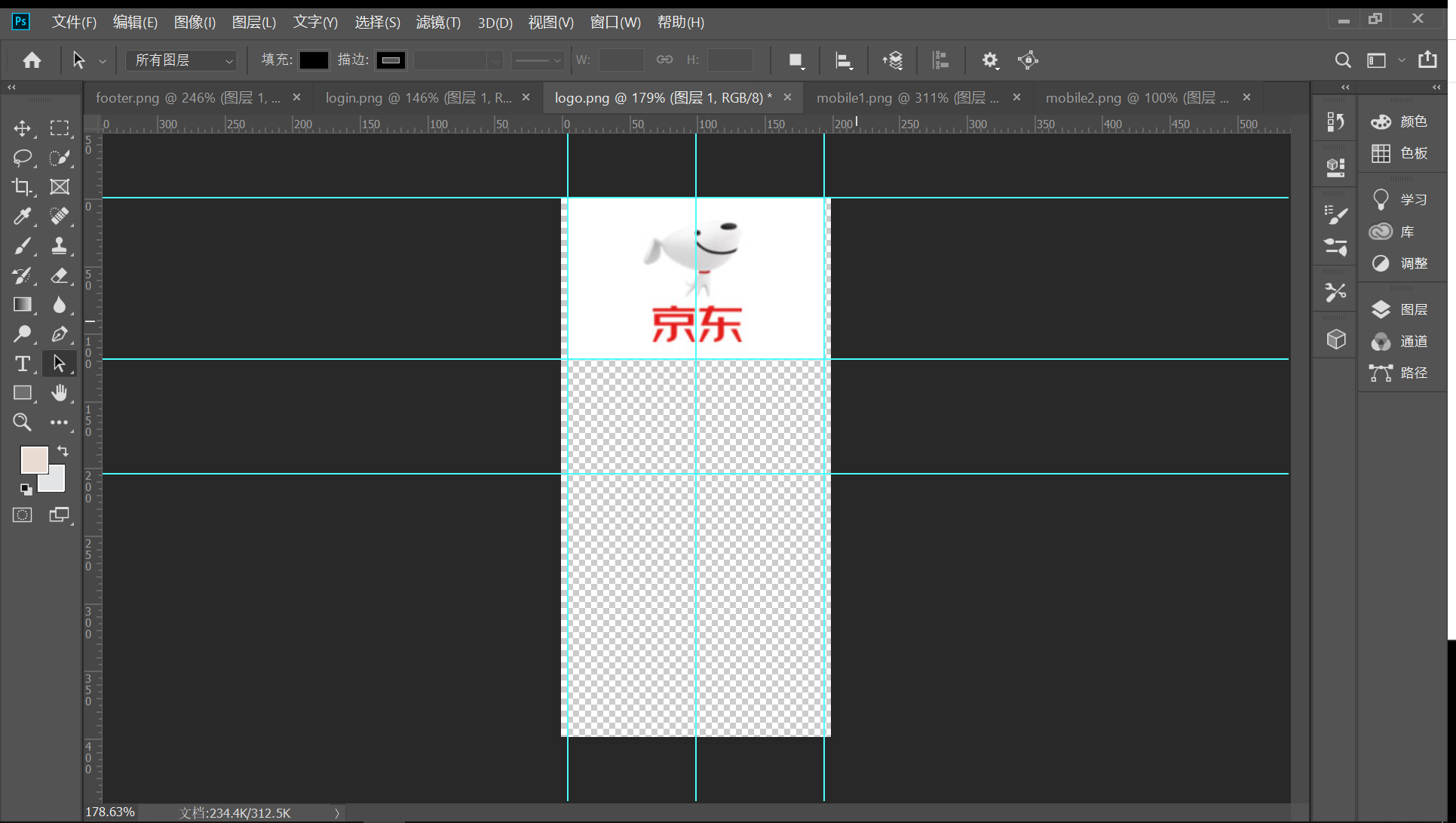Open the 滤镜(T) menu
The image size is (1456, 823).
coord(438,23)
